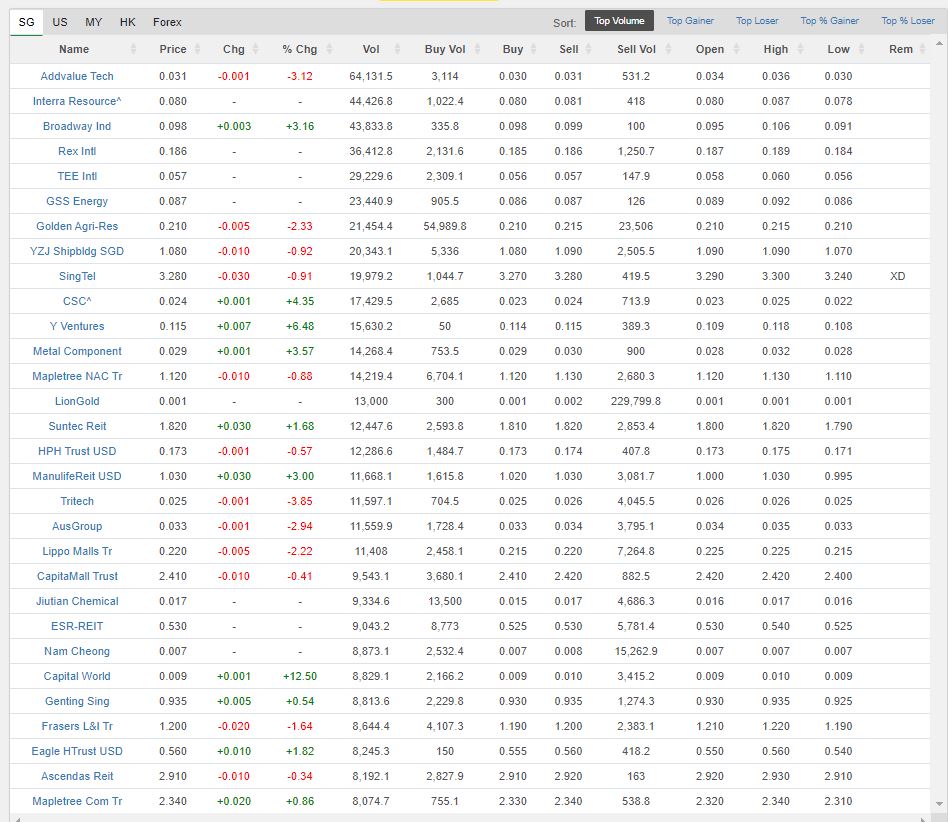View HPH Trust USD details
Screen dimensions: 948x822
pos(77,451)
